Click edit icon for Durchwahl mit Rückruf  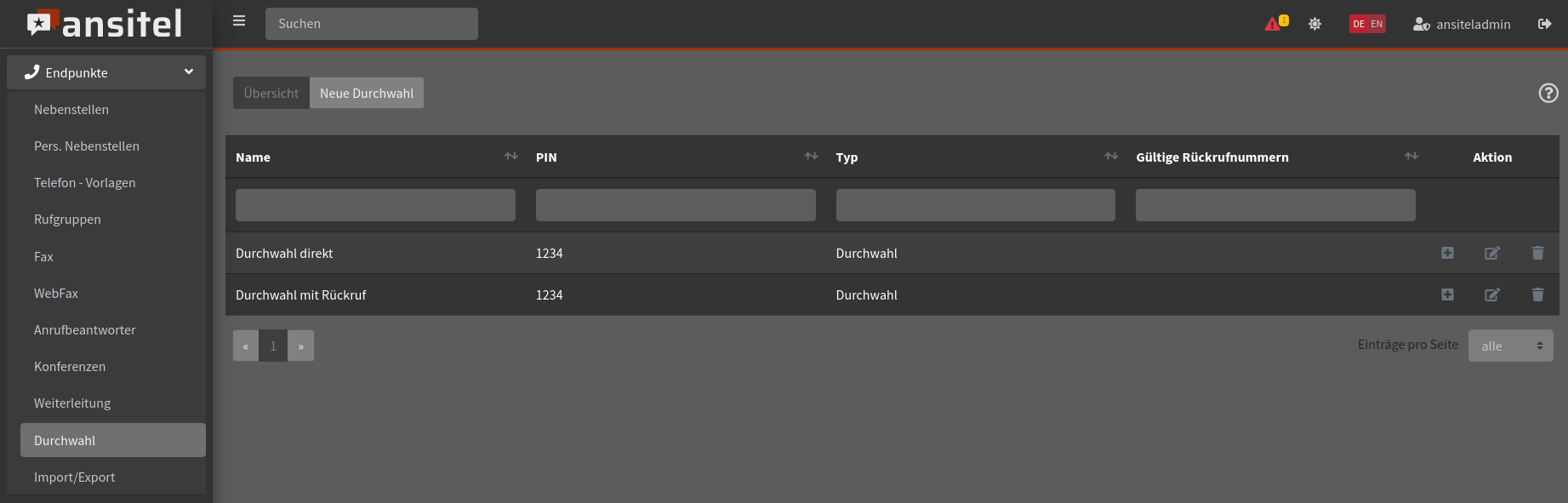1491,295
